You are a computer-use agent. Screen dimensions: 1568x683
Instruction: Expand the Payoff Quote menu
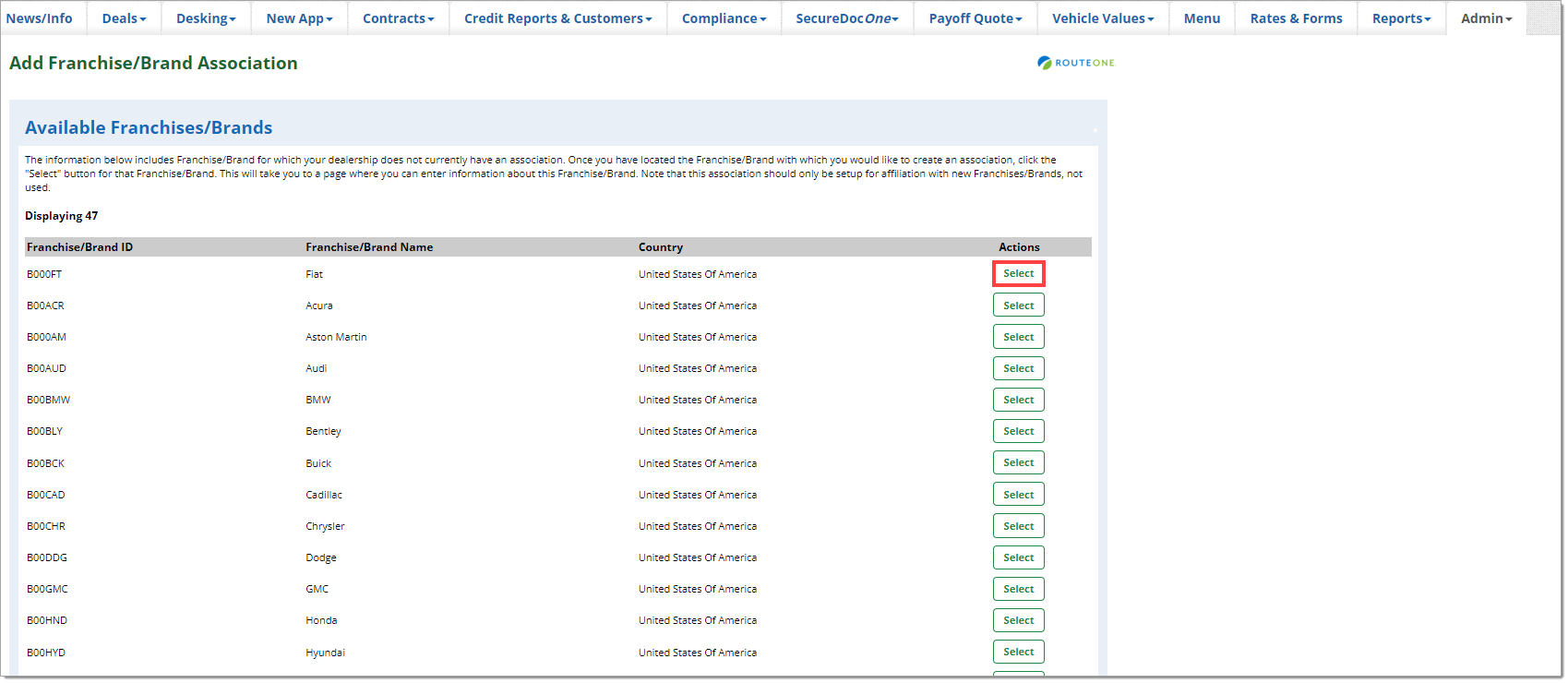976,18
